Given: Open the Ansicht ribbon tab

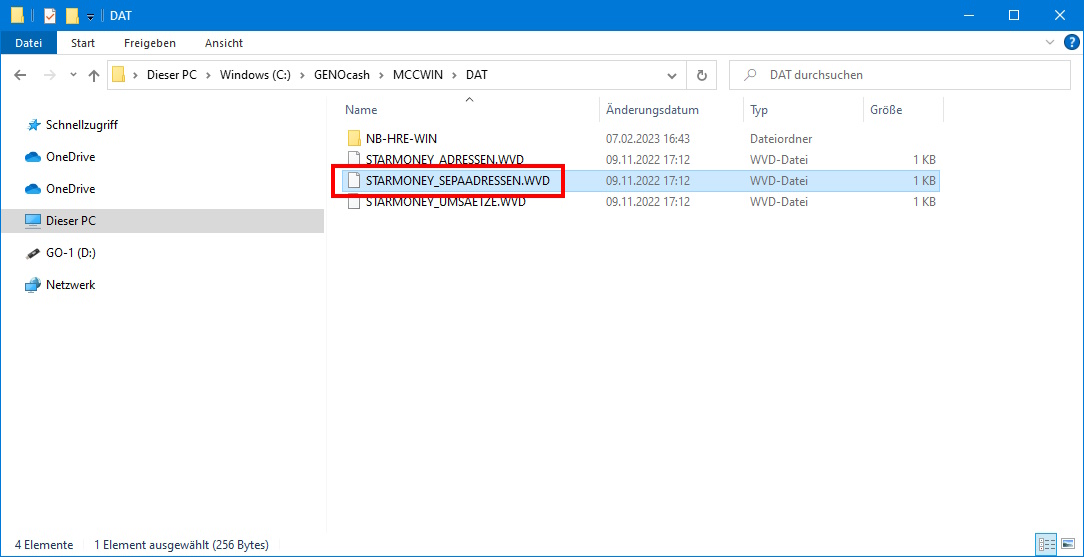Looking at the screenshot, I should (224, 43).
